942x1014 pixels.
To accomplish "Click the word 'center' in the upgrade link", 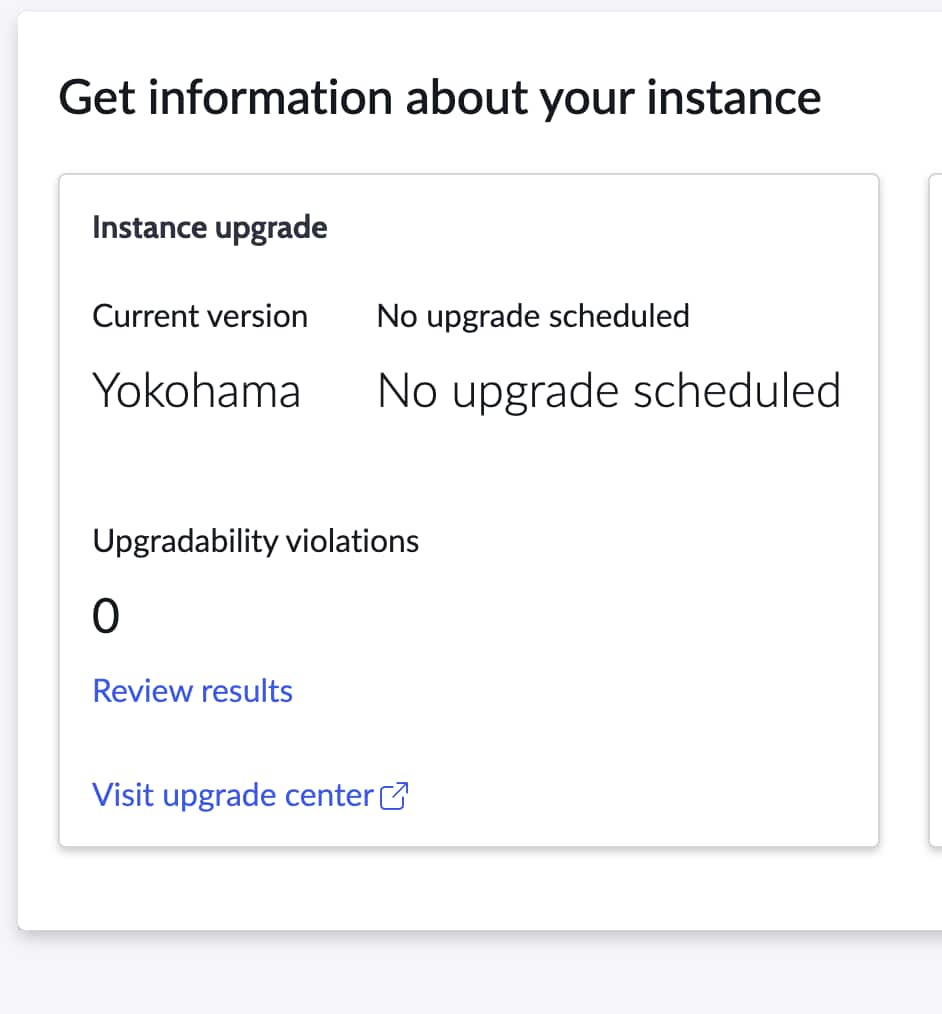I will (x=329, y=795).
